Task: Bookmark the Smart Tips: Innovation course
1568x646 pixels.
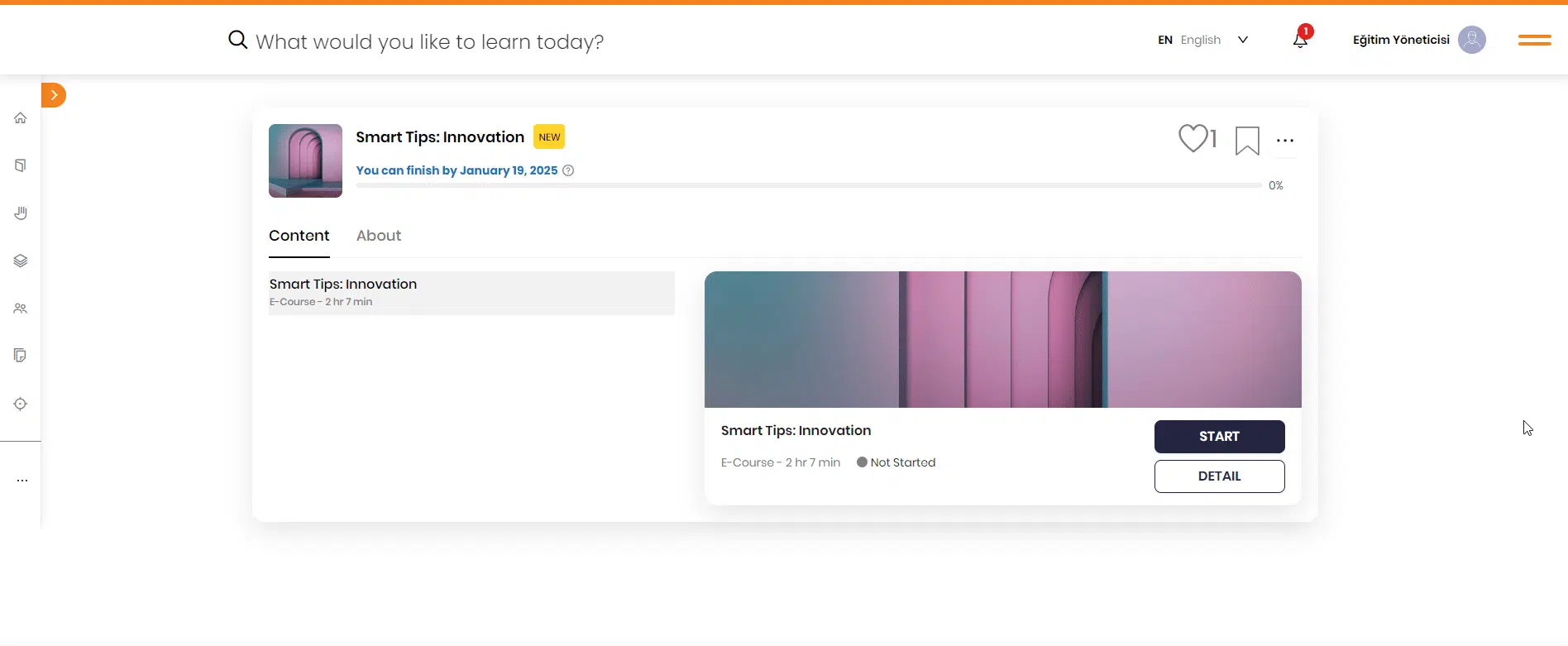Action: pos(1247,141)
